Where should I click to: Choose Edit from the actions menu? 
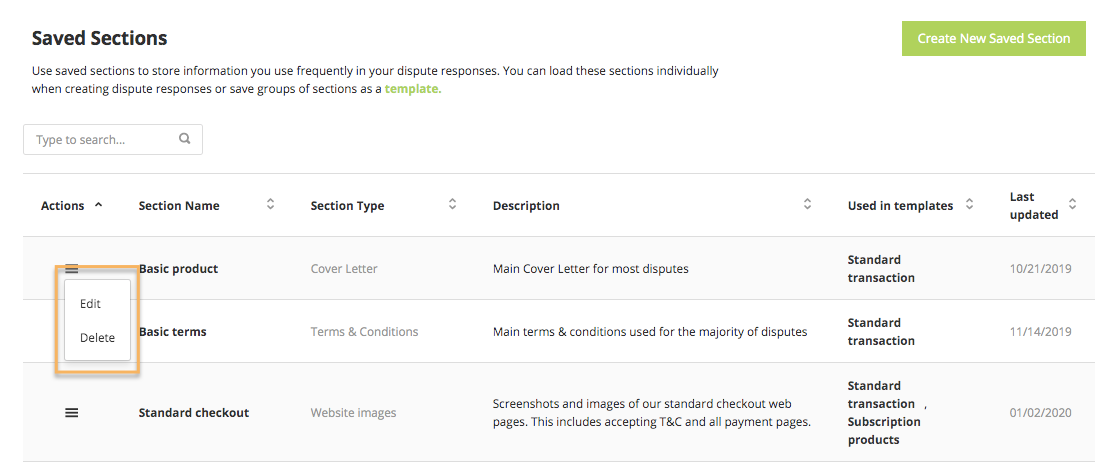point(90,304)
